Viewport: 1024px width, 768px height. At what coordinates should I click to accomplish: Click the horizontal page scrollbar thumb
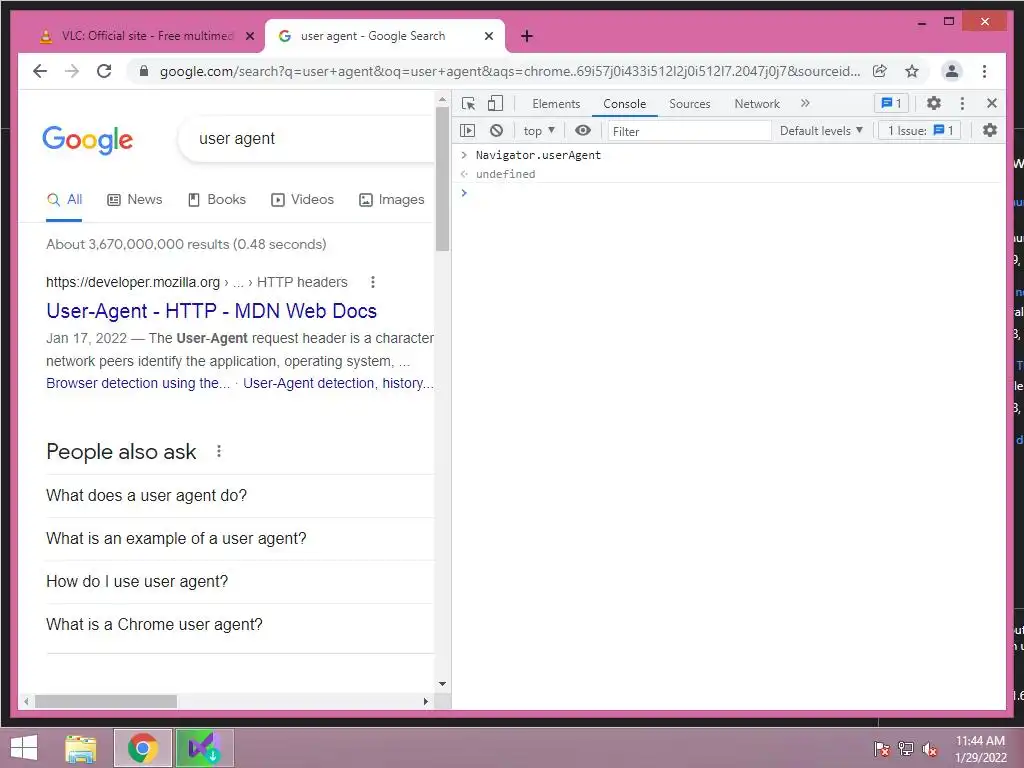(x=106, y=701)
